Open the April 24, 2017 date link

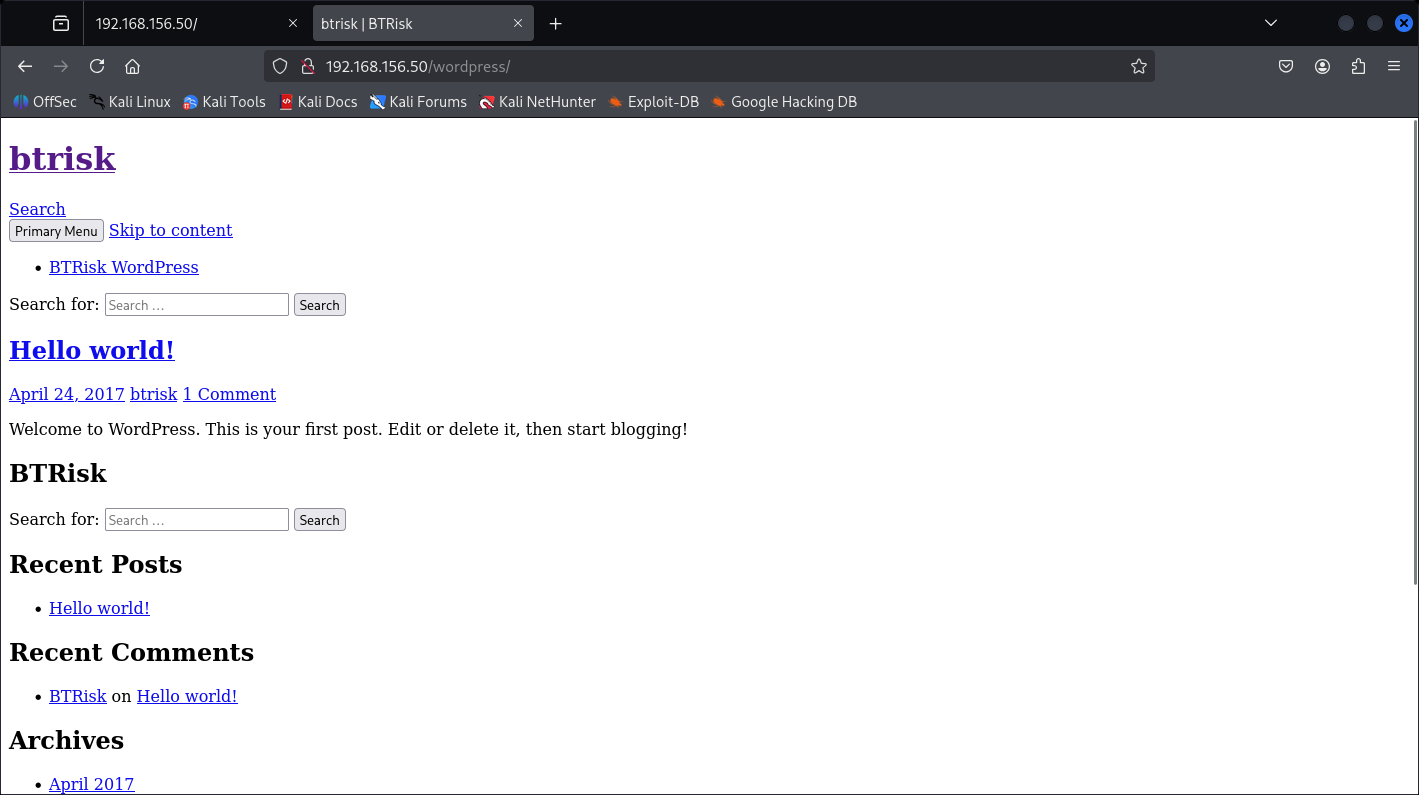tap(67, 394)
